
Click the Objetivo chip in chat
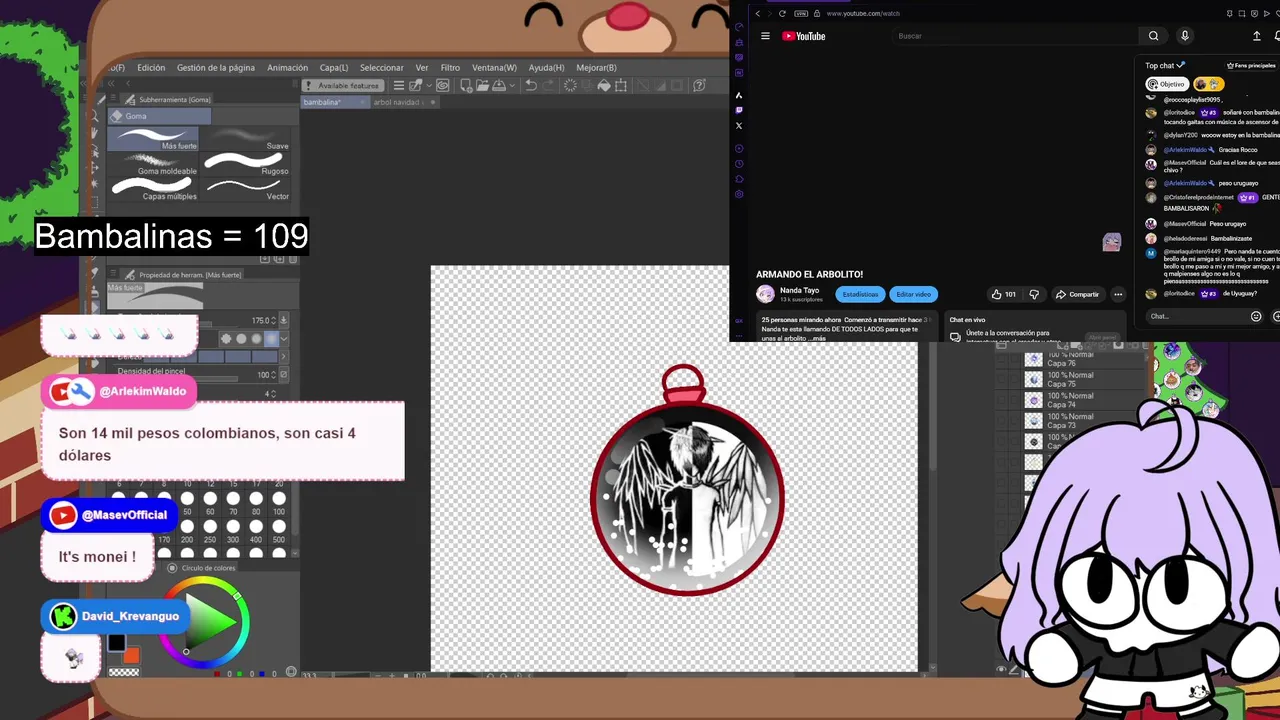pos(1167,84)
